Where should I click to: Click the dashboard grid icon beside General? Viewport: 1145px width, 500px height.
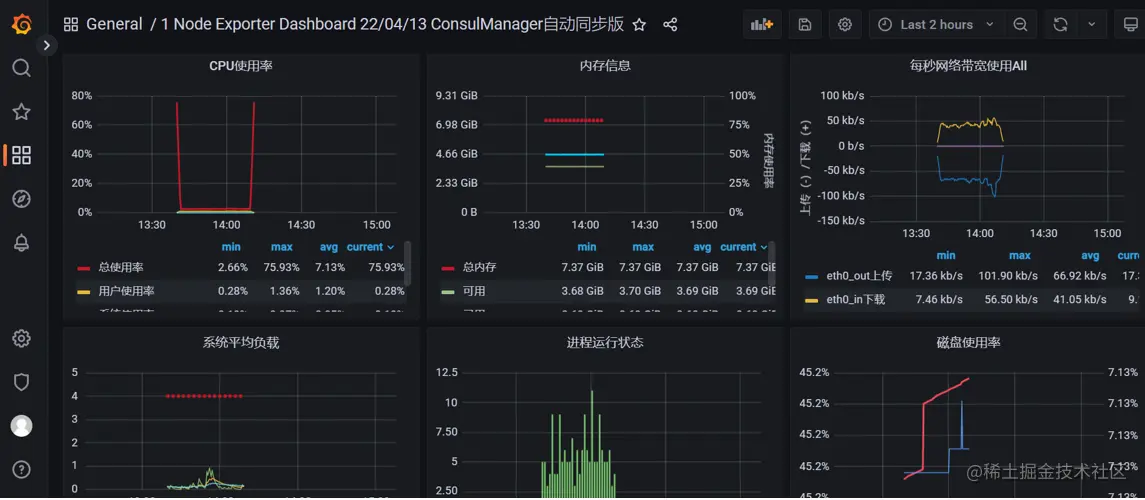[x=71, y=25]
